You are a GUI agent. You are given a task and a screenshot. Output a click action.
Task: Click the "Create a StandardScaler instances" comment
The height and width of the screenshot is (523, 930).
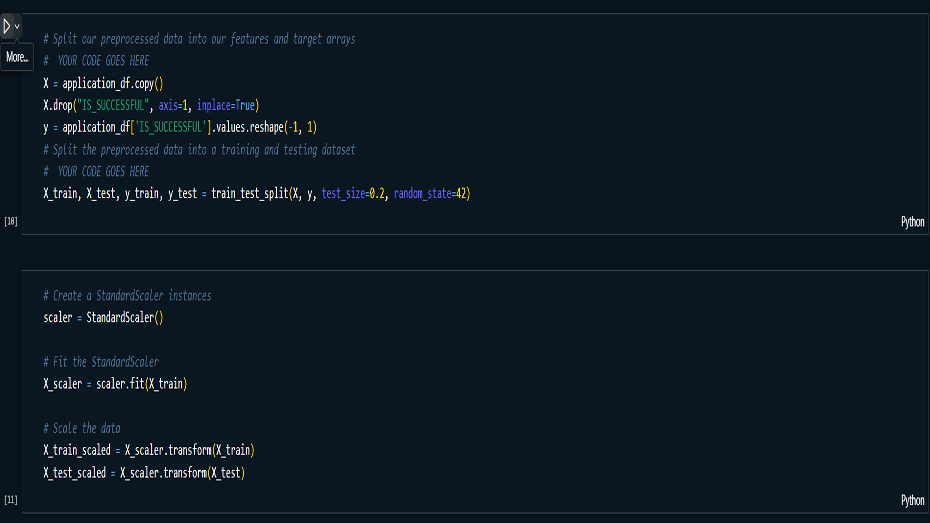coord(127,296)
